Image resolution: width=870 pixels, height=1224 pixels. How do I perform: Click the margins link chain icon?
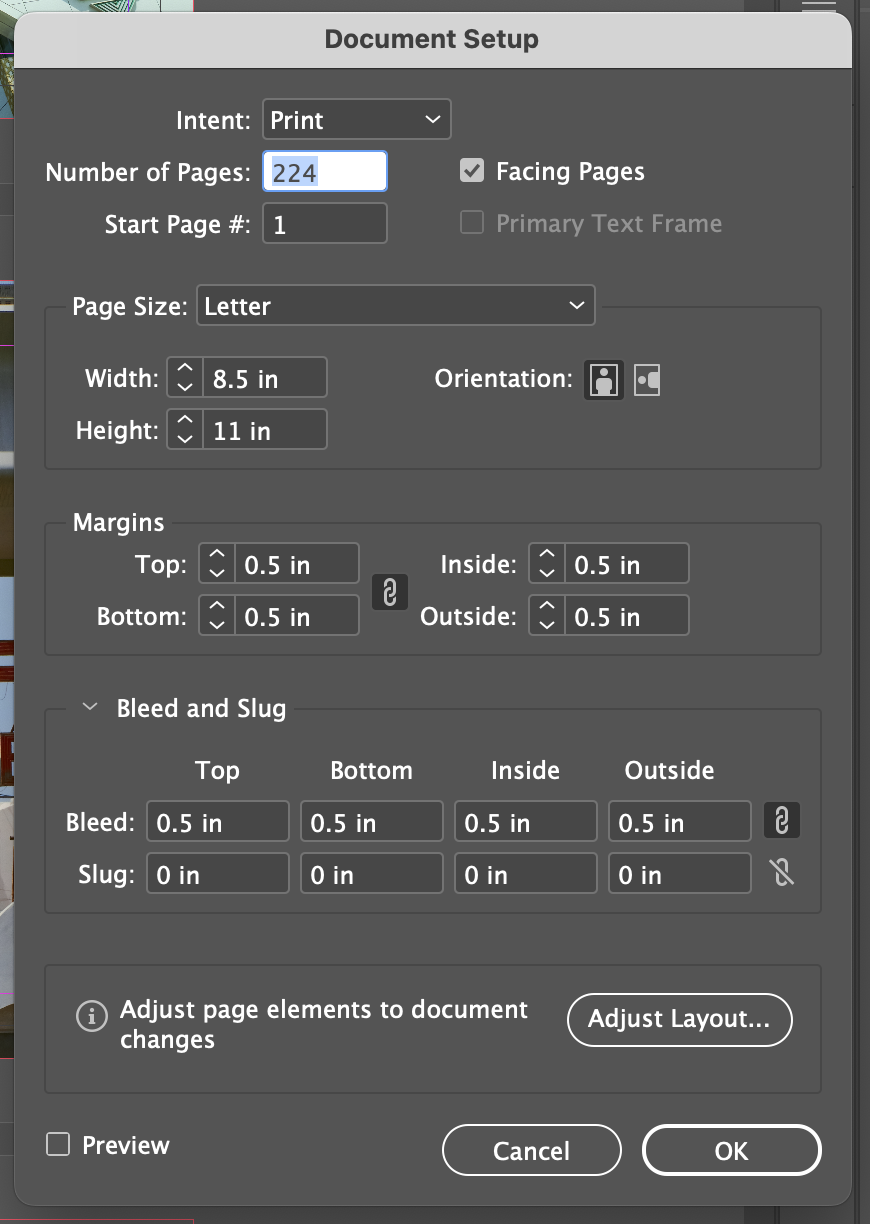point(389,592)
